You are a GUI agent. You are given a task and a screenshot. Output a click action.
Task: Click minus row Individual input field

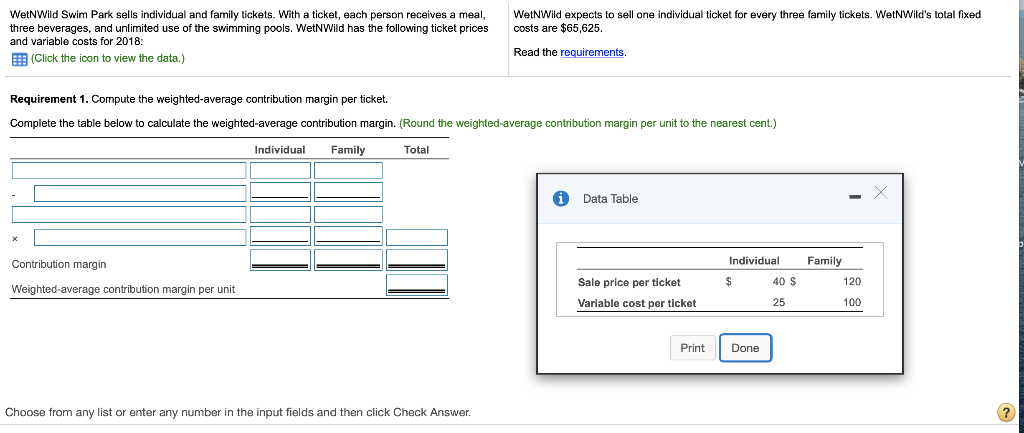click(281, 192)
